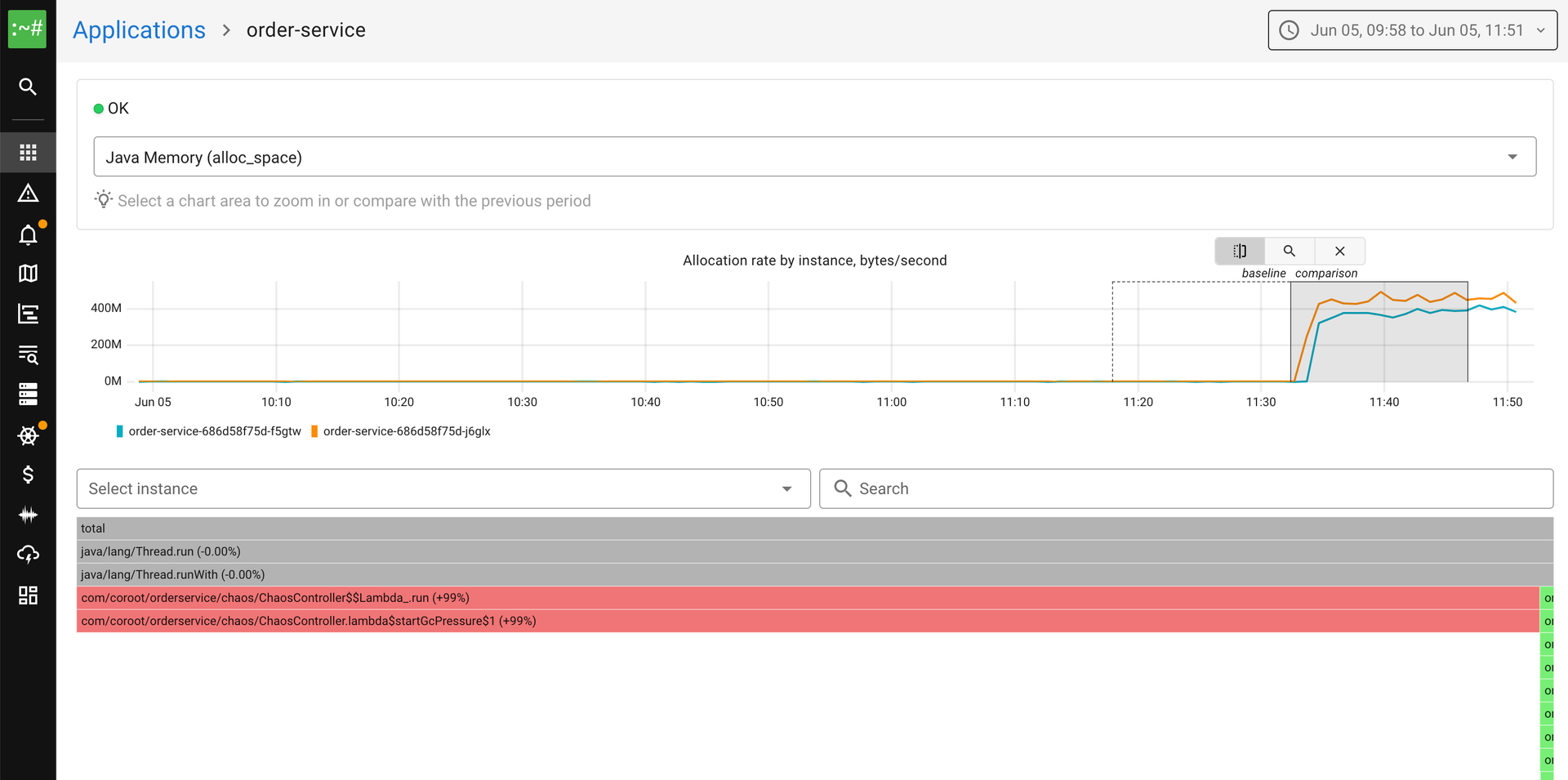Click the orange j6glx legend color swatch
Screen dimensions: 1568x780
pyautogui.click(x=314, y=431)
